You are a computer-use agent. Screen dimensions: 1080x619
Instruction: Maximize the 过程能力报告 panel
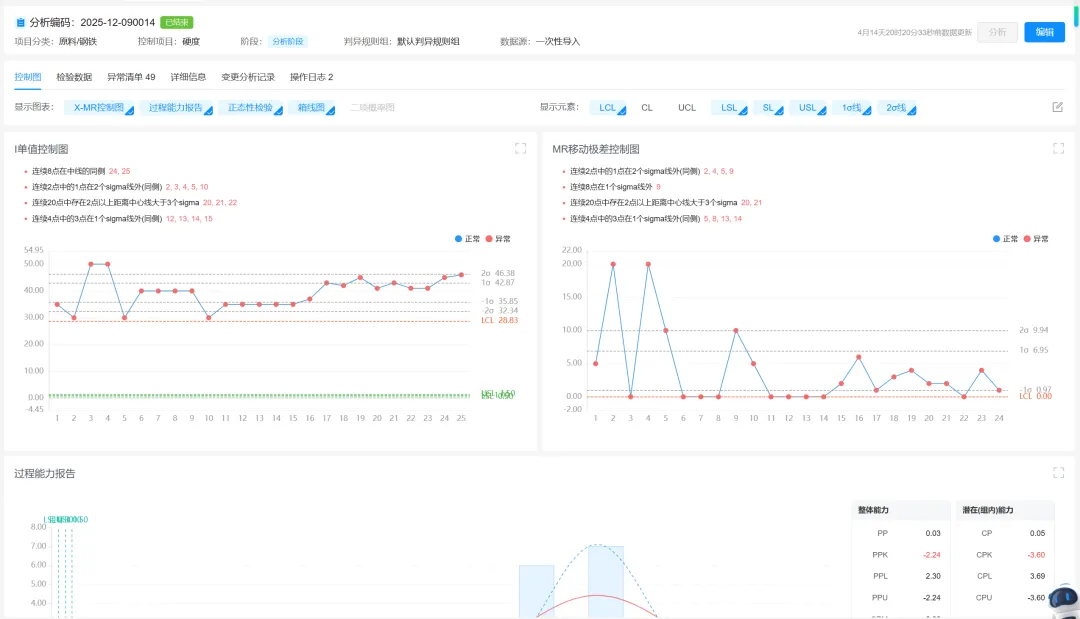click(x=1058, y=473)
